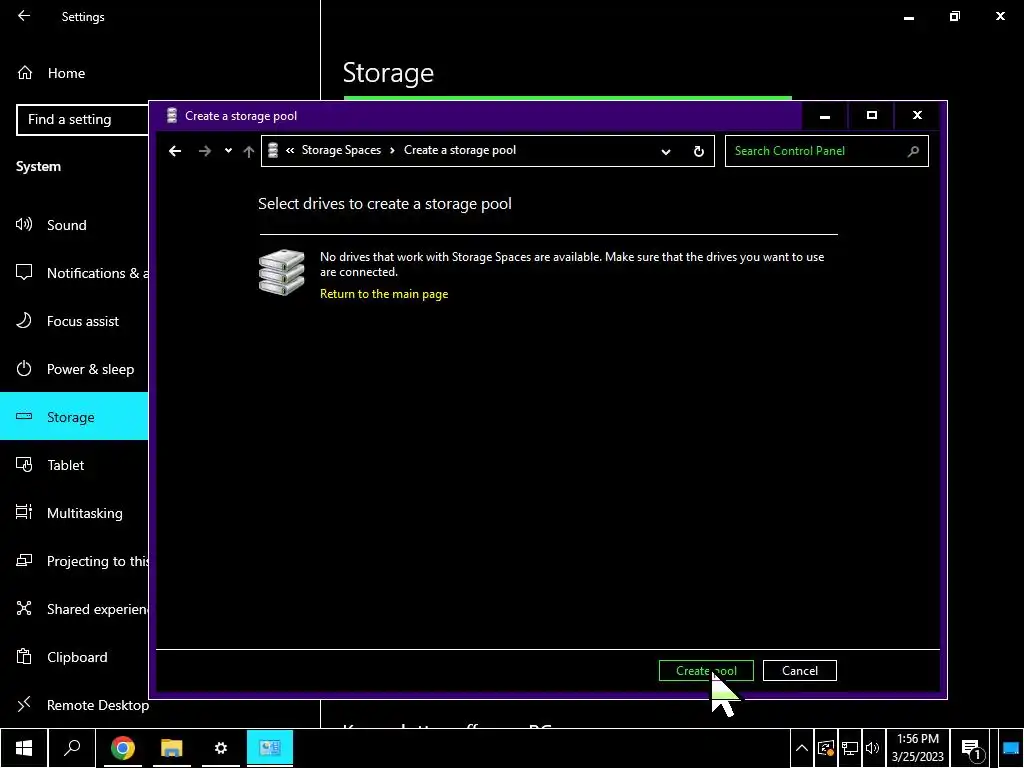Open taskbar search

[x=72, y=748]
